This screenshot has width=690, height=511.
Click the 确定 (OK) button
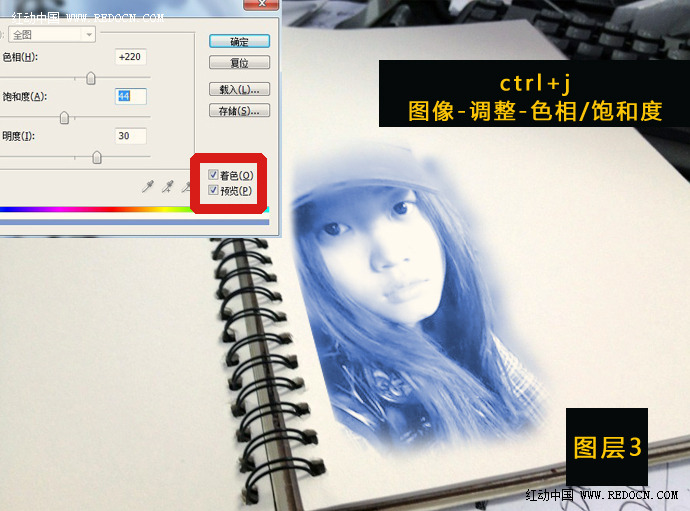point(239,41)
